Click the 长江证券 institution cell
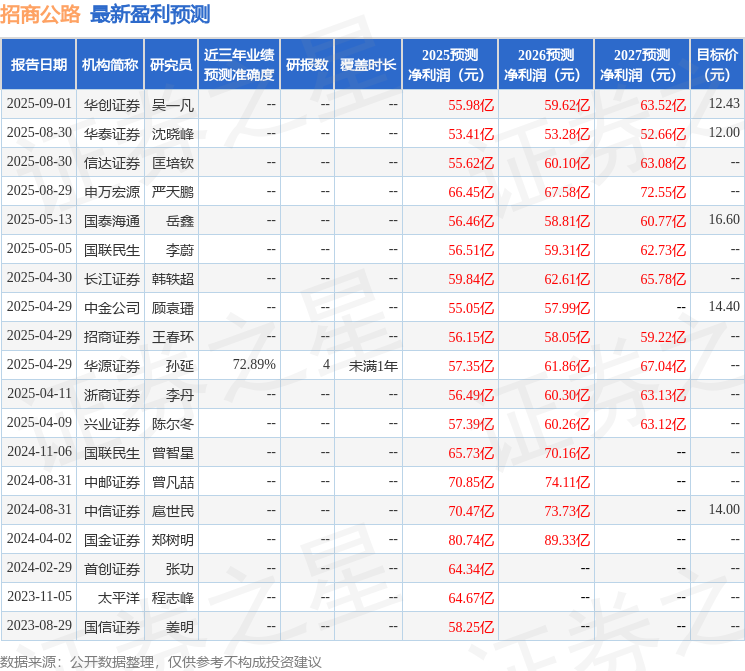Viewport: 745px width, 671px height. [x=112, y=278]
